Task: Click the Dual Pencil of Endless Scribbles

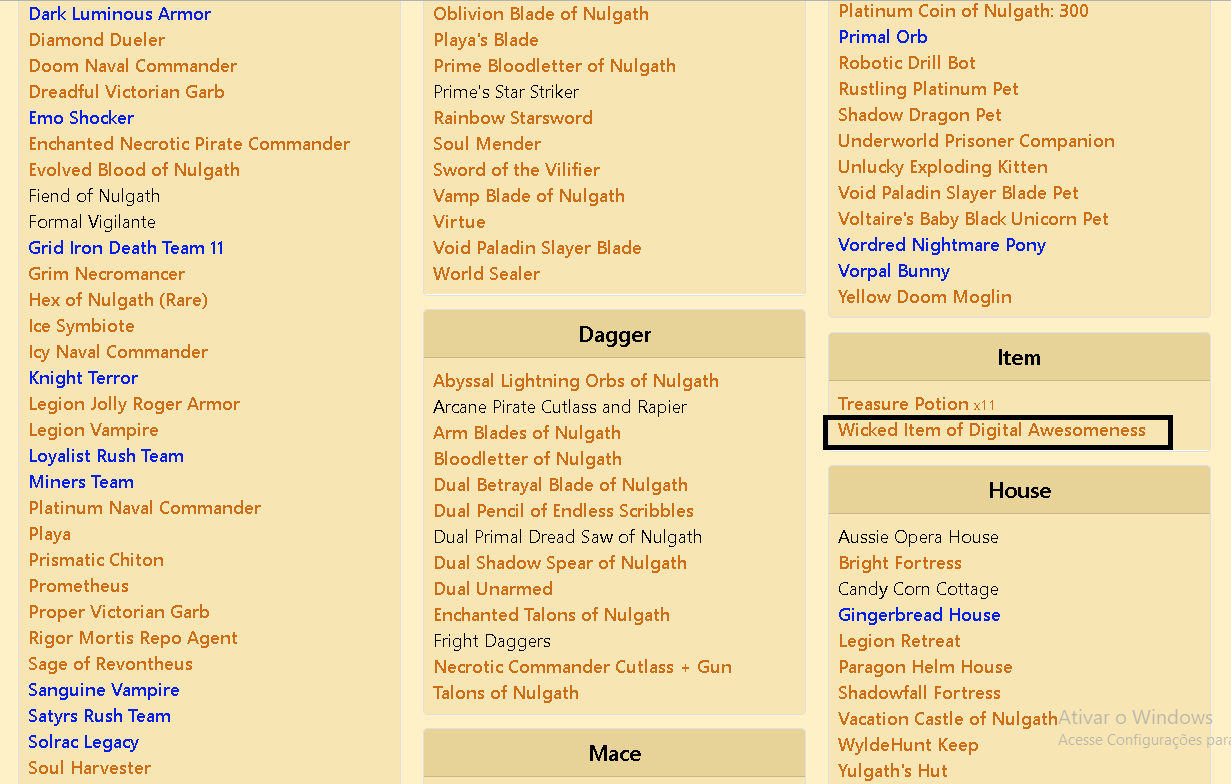Action: tap(565, 510)
